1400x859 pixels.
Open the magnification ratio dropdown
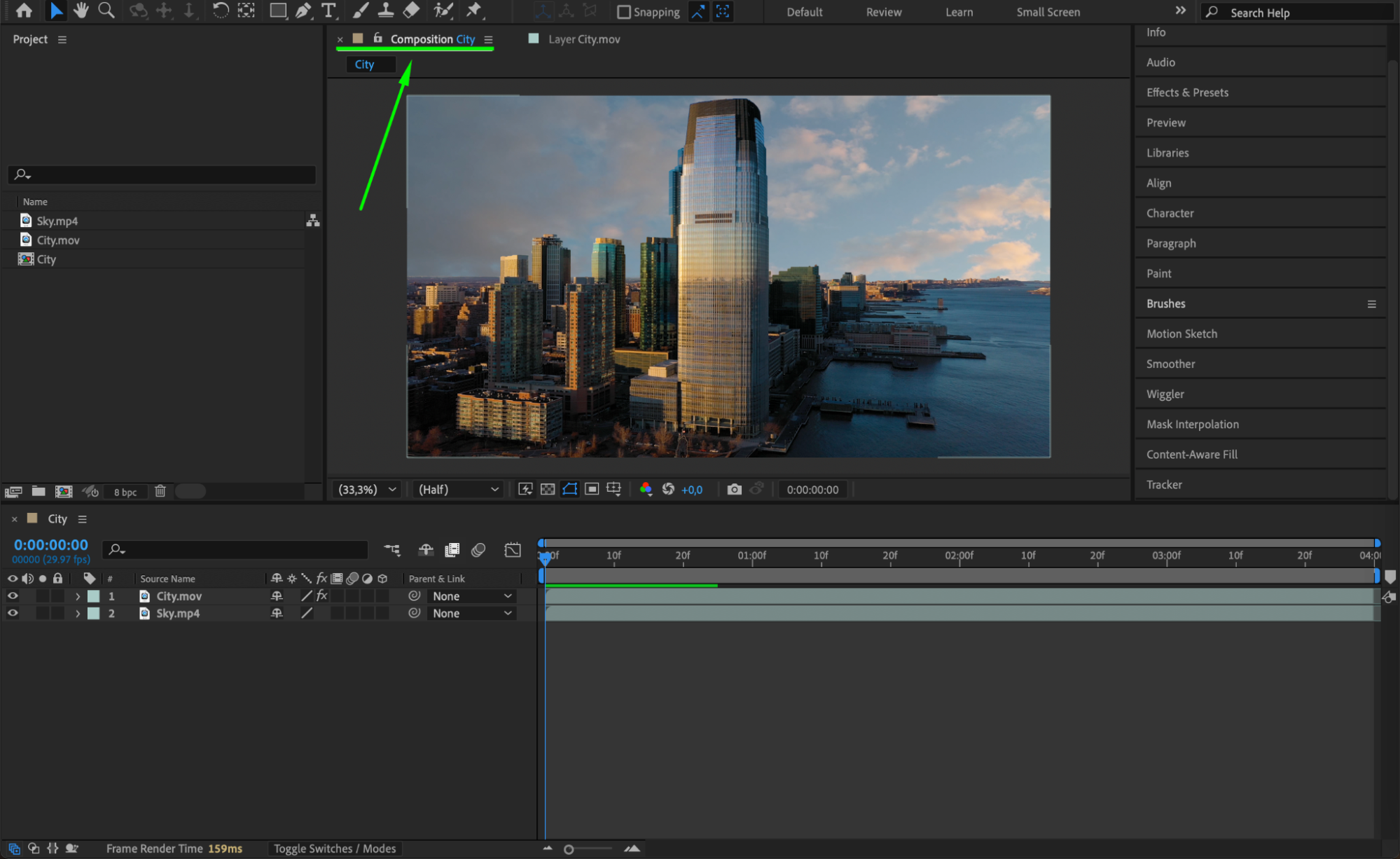click(367, 490)
